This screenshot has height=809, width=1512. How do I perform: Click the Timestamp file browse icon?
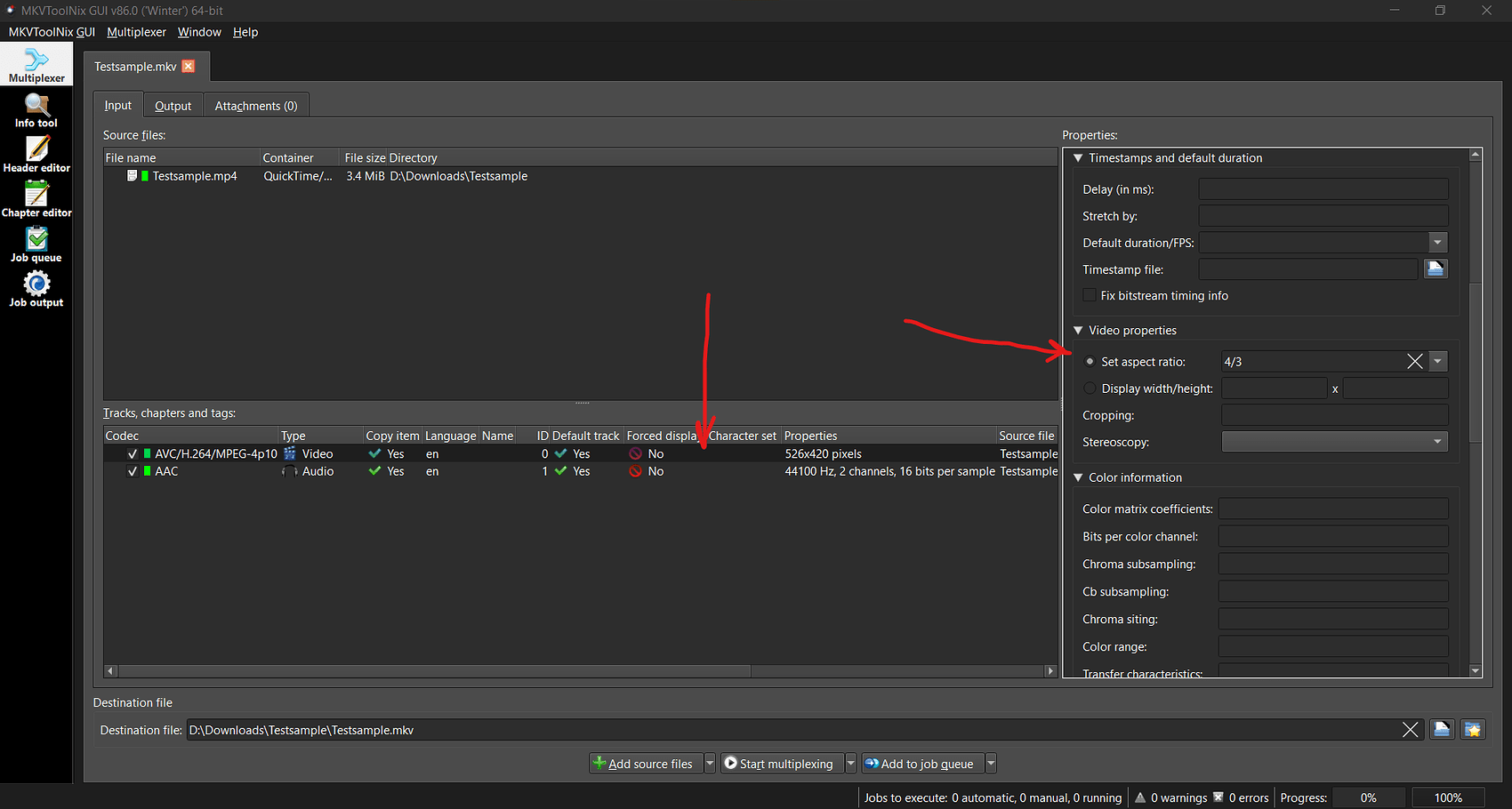[x=1436, y=269]
